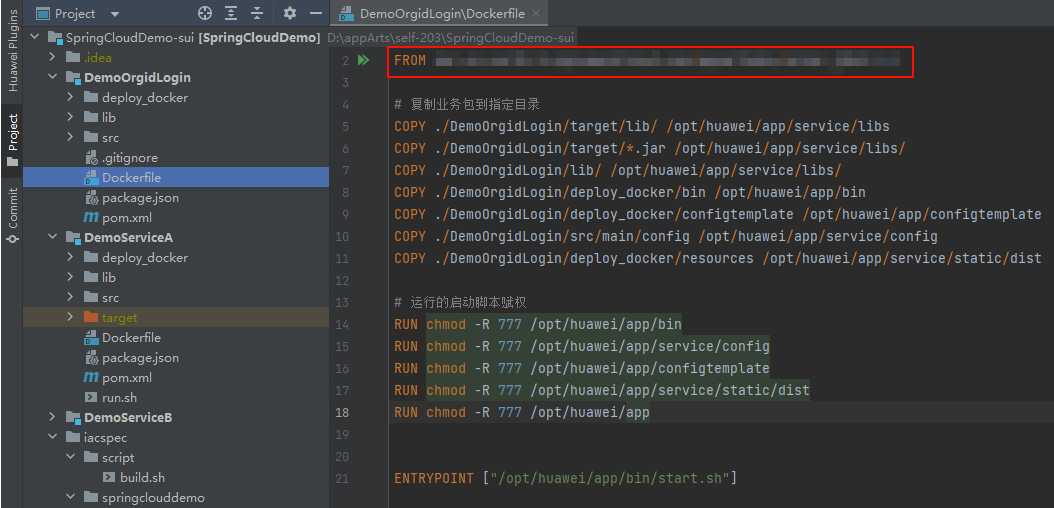The image size is (1054, 508).
Task: Click the green run gutter icon on line 2
Action: coord(364,61)
